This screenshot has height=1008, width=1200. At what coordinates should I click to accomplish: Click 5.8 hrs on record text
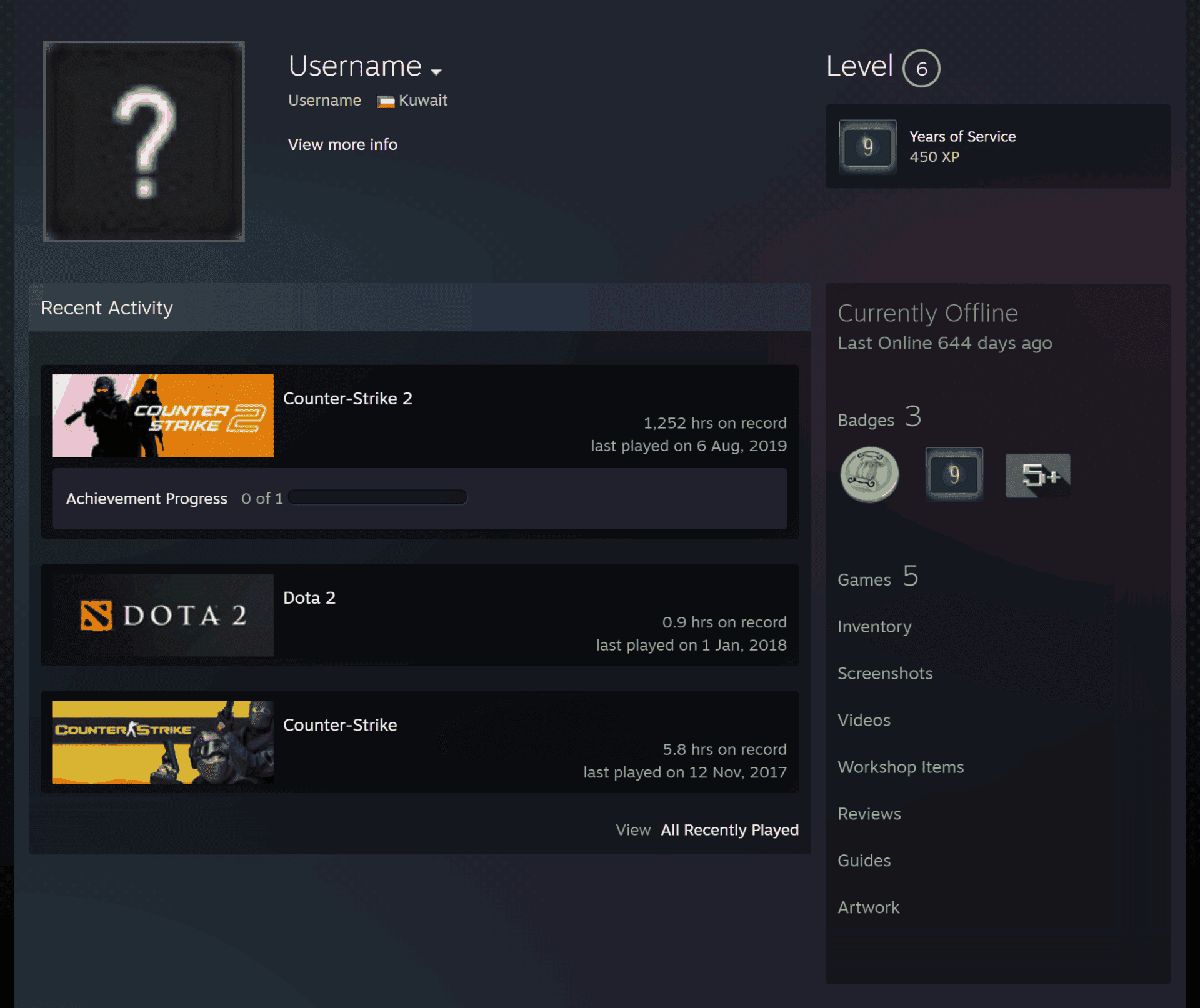tap(724, 749)
